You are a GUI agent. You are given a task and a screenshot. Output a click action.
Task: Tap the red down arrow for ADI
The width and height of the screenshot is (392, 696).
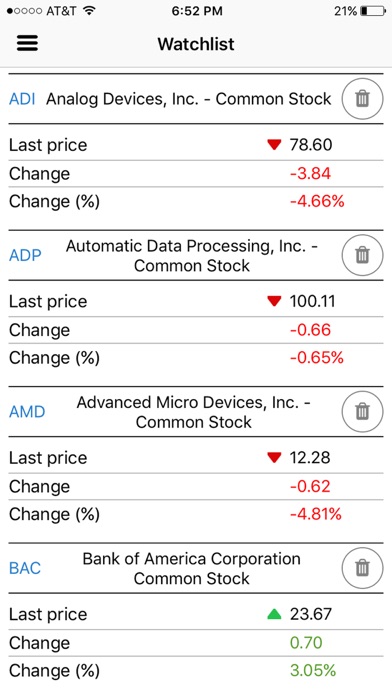pos(274,145)
